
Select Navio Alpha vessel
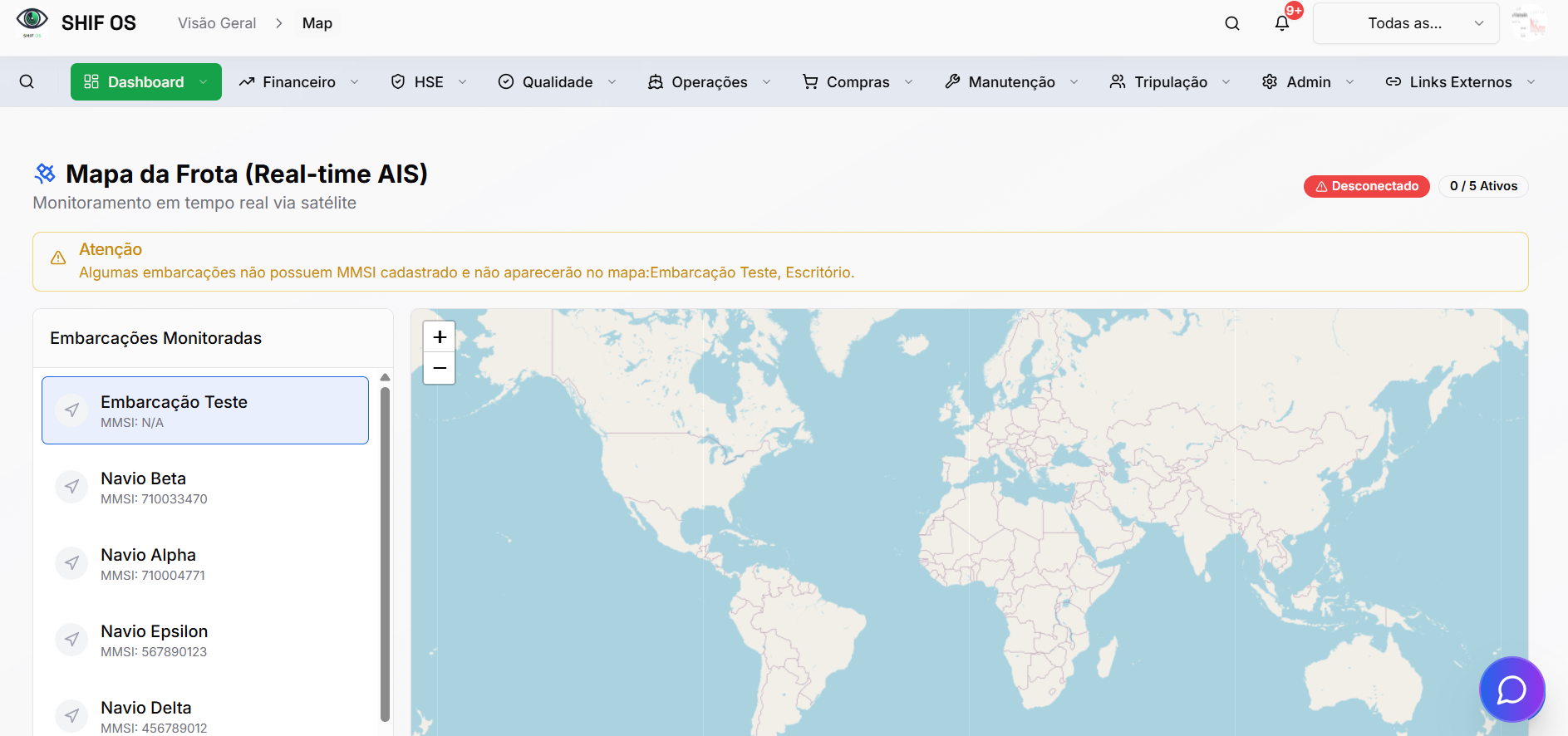(205, 563)
